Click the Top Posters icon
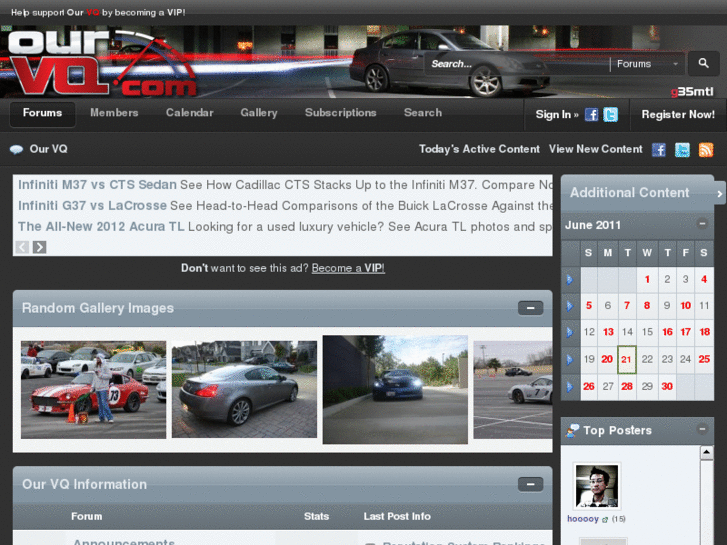Image resolution: width=727 pixels, height=545 pixels. tap(573, 430)
